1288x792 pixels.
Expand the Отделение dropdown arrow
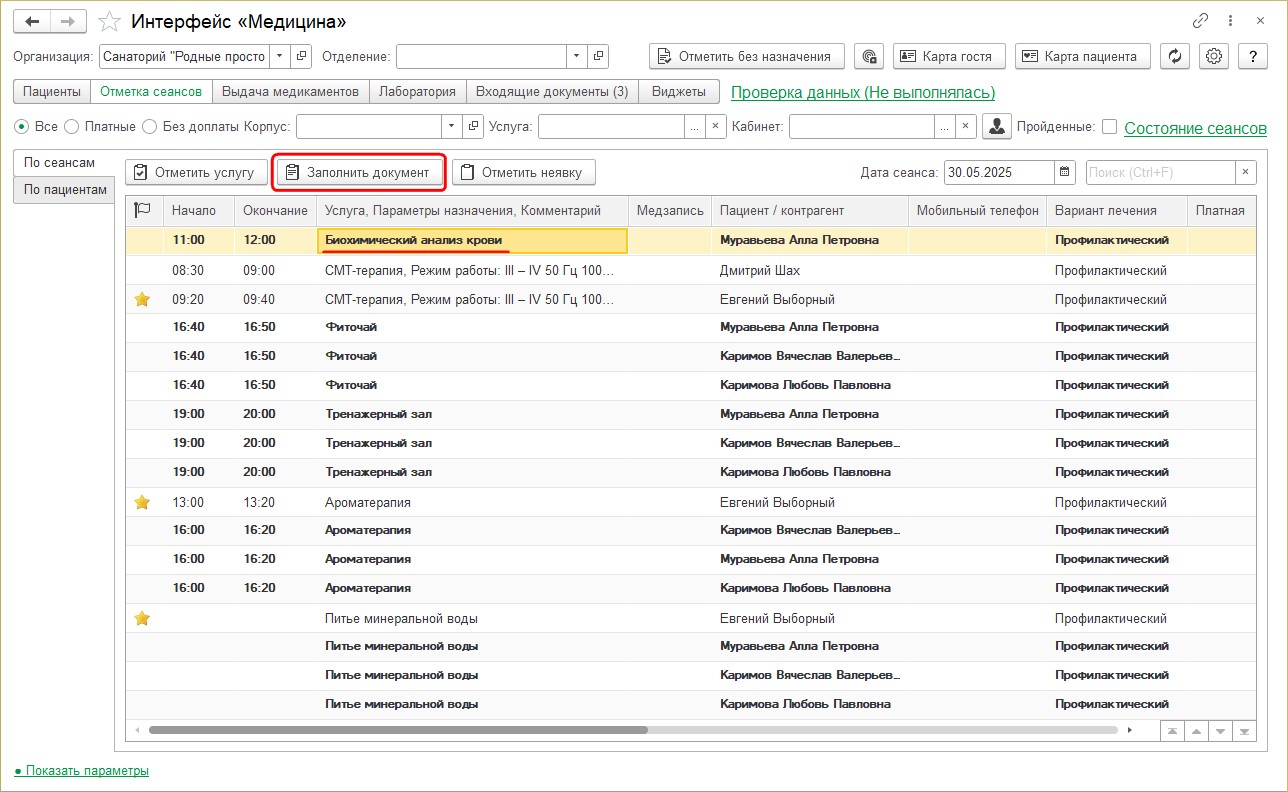click(576, 56)
